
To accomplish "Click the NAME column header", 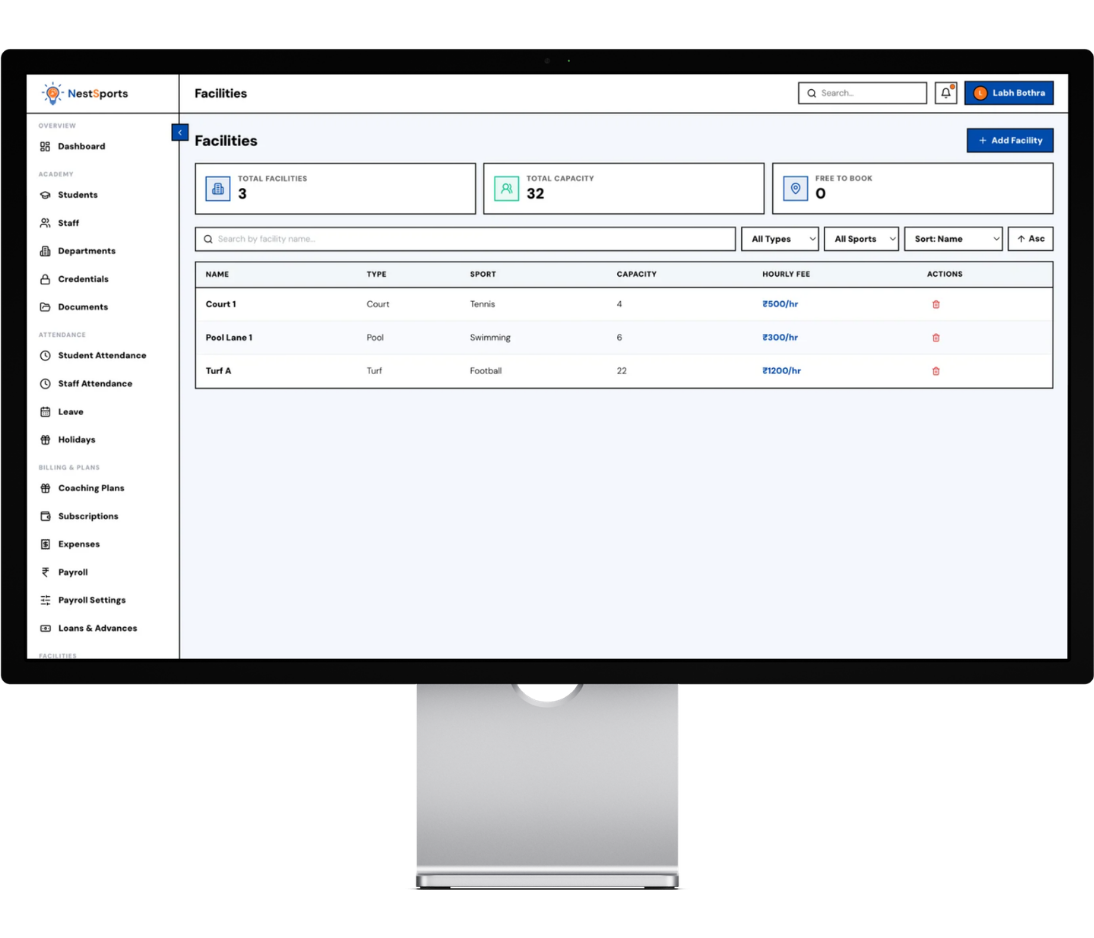I will coord(217,274).
